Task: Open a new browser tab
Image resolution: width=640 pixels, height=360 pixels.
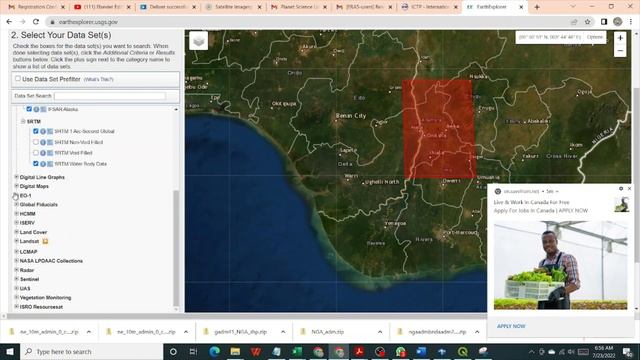Action: (537, 7)
